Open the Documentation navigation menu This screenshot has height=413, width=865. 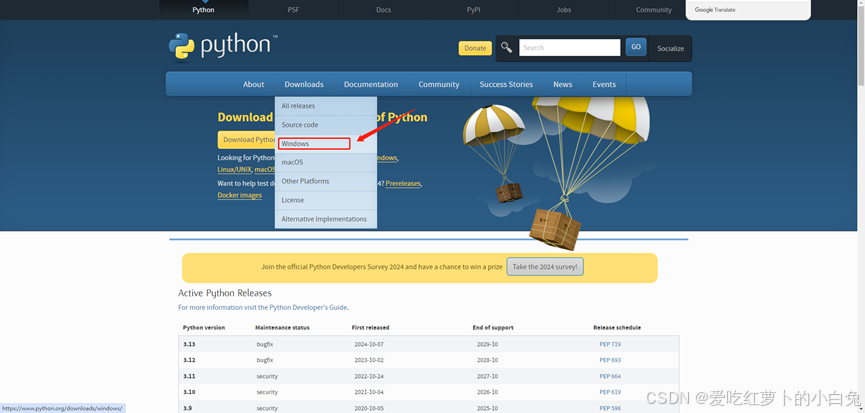[371, 84]
